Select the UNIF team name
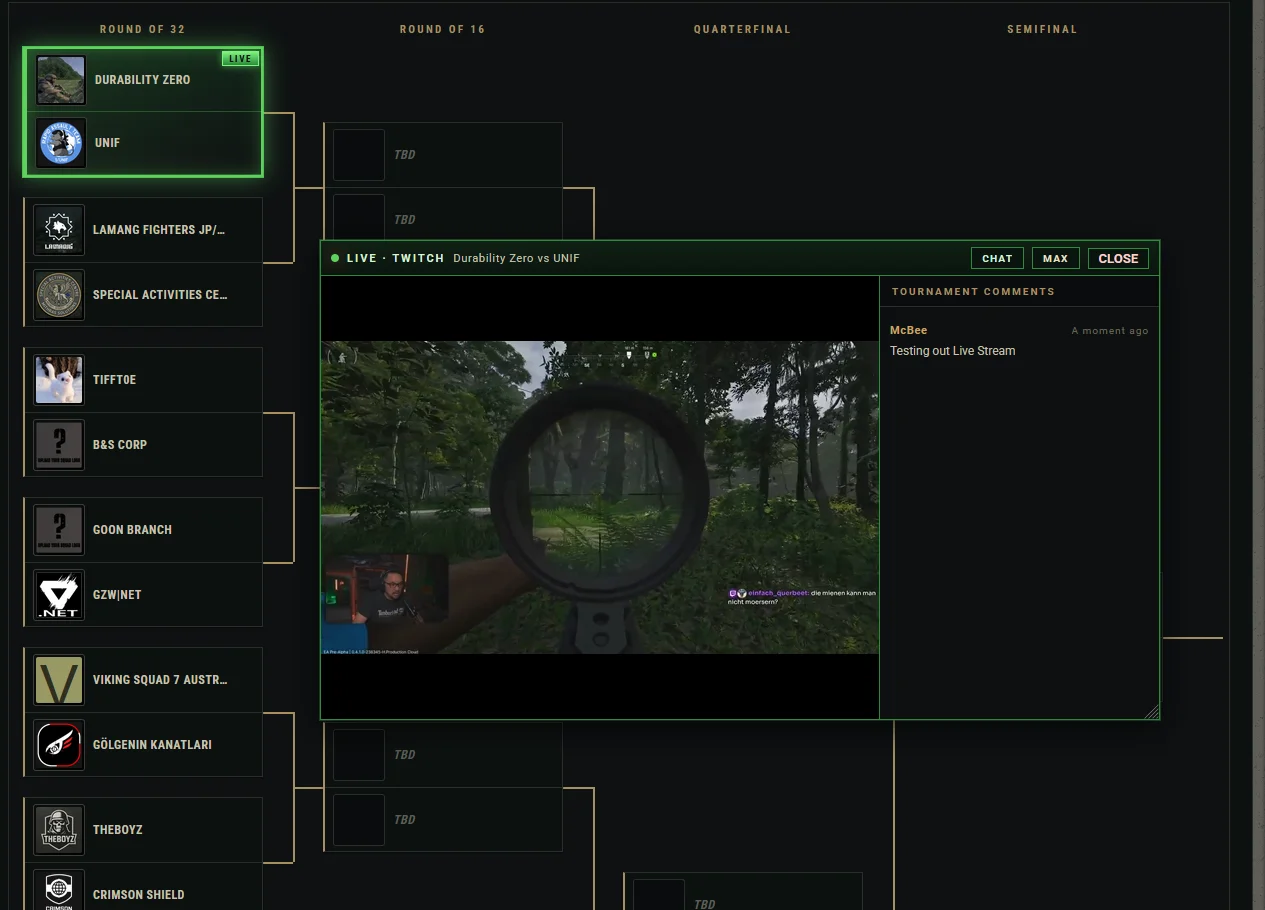The width and height of the screenshot is (1265, 910). [x=107, y=143]
